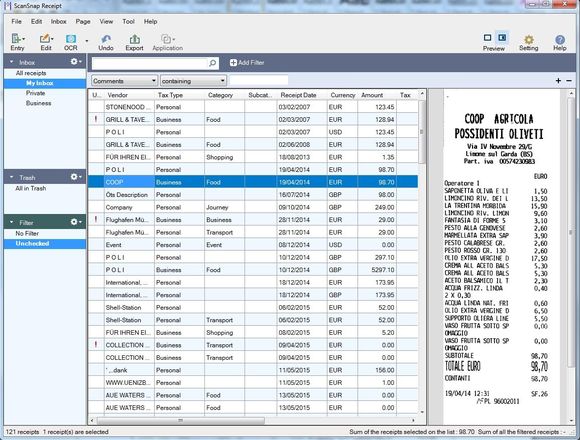Open the Help menu
580x440 pixels.
[x=151, y=21]
